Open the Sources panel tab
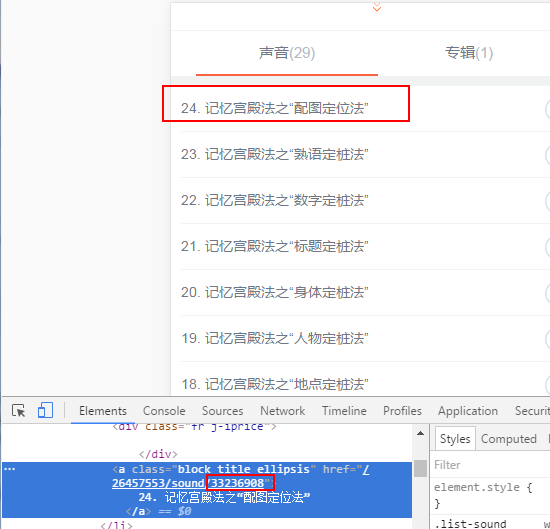Image resolution: width=550 pixels, height=529 pixels. (222, 411)
